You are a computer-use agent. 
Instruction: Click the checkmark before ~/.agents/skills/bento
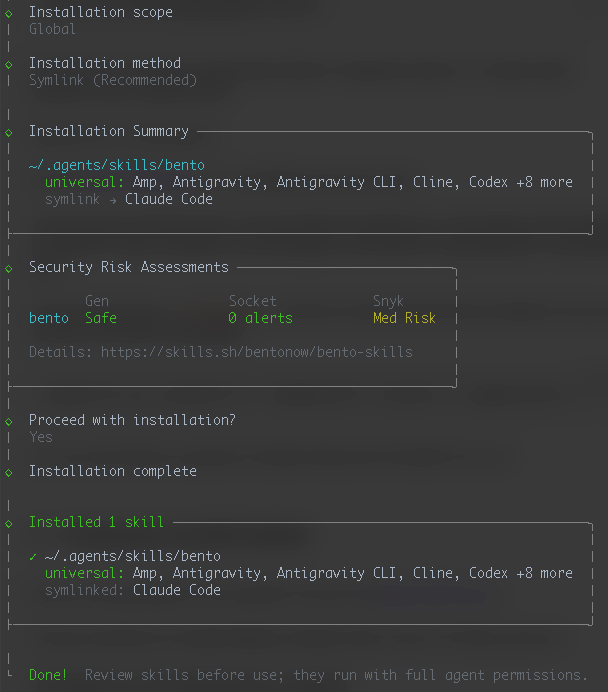pyautogui.click(x=33, y=557)
